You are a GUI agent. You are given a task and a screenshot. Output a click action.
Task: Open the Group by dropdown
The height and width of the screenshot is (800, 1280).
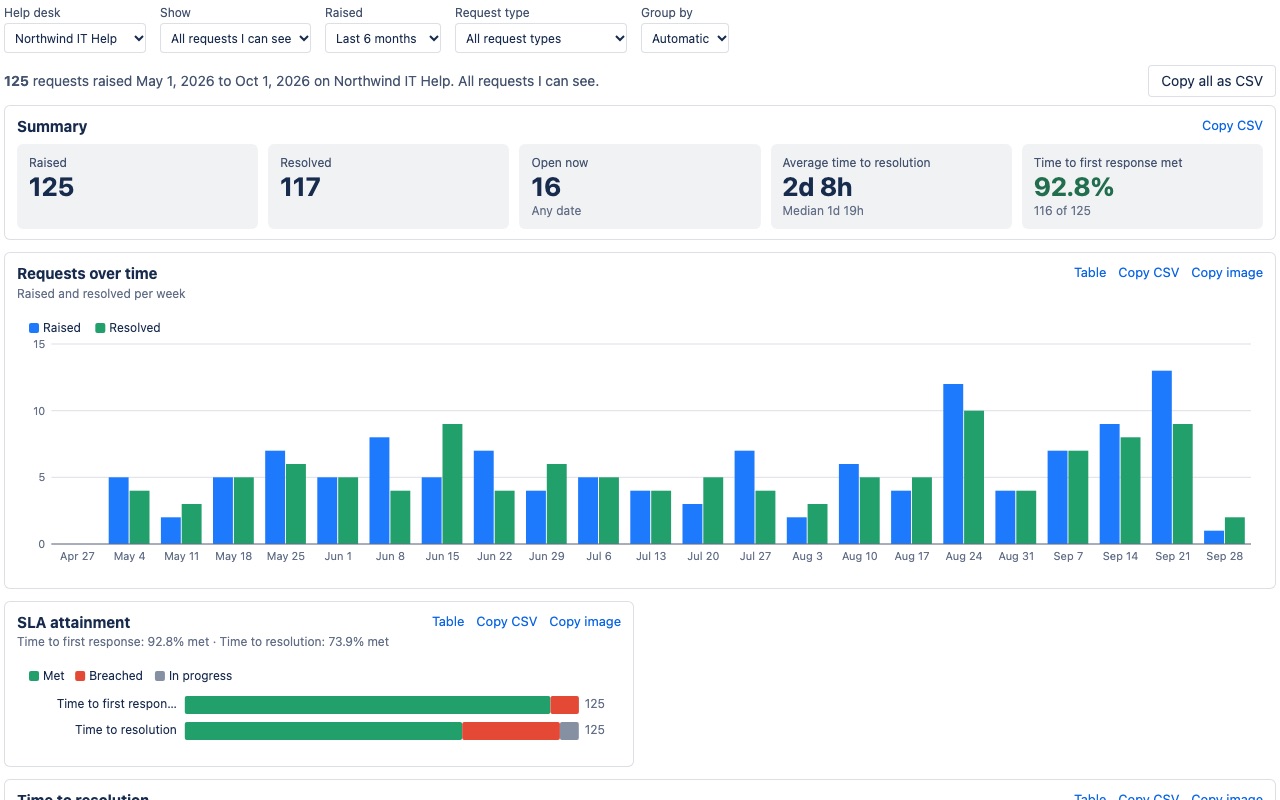click(685, 39)
